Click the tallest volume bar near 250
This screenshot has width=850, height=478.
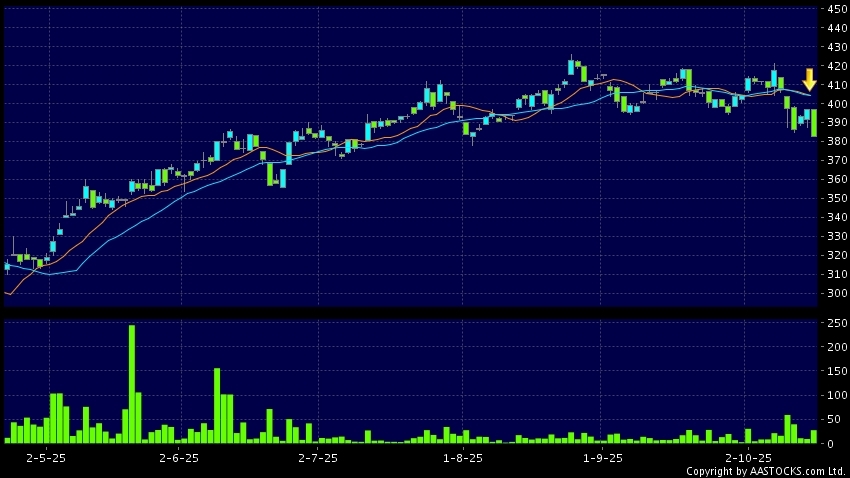tap(132, 384)
